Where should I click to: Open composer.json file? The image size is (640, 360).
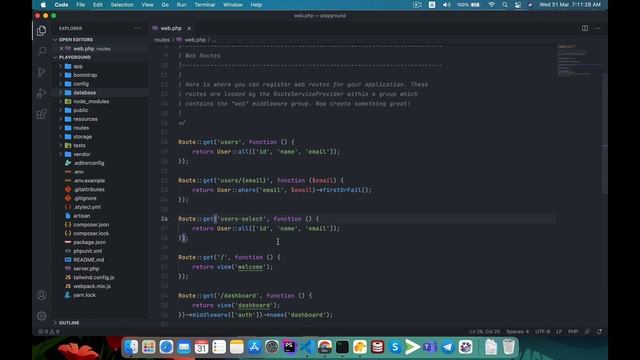(91, 224)
